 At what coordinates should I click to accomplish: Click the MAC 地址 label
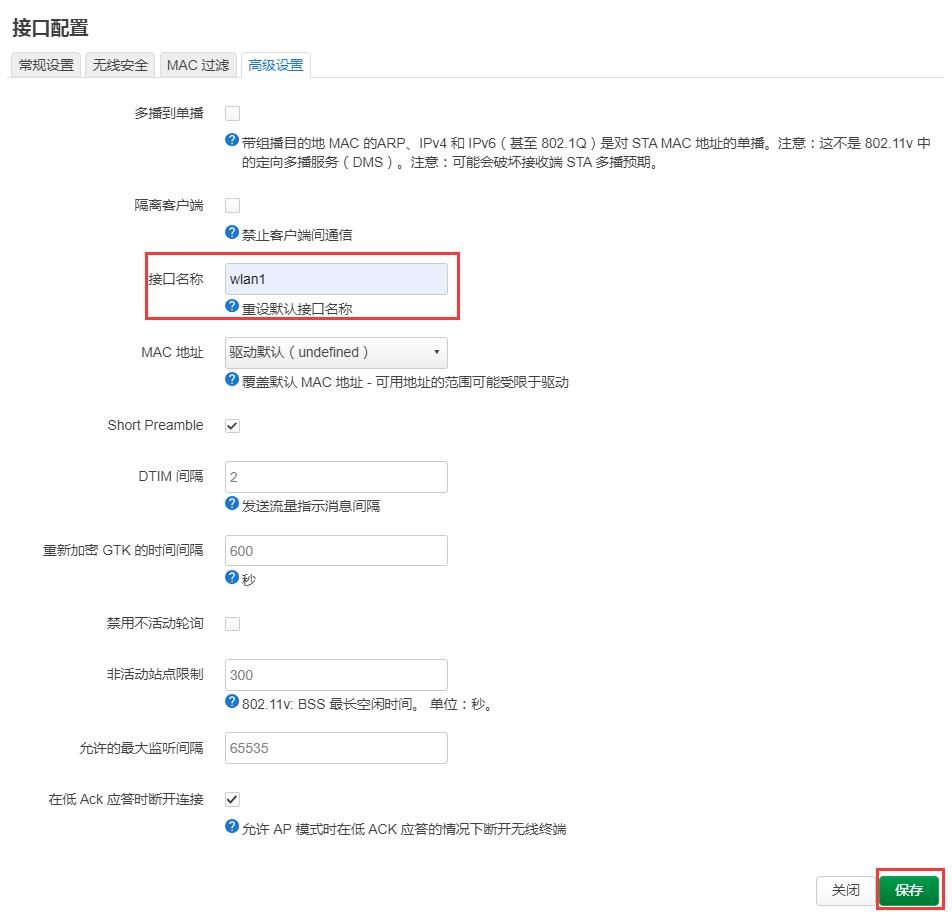click(172, 353)
